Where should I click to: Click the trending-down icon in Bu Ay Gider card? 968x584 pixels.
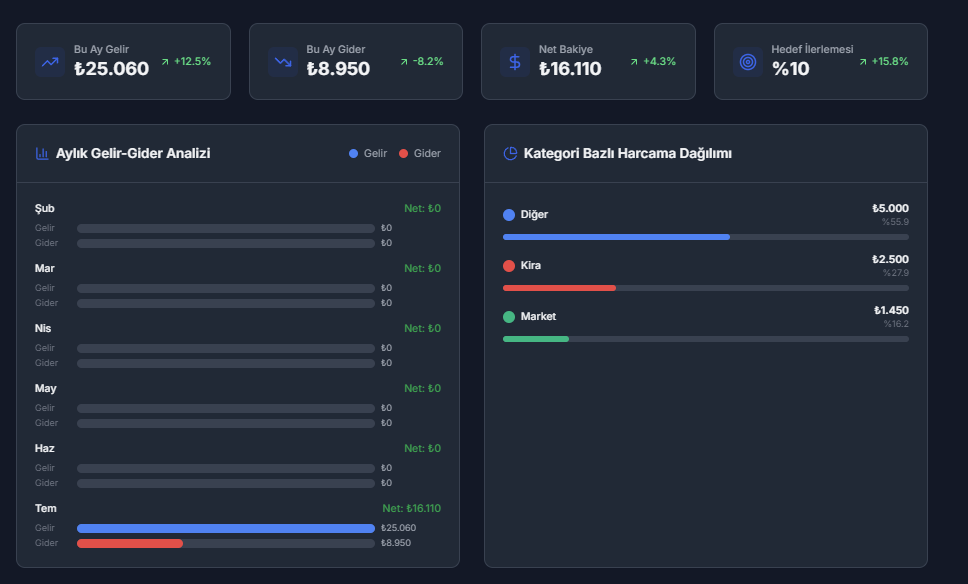tap(283, 62)
